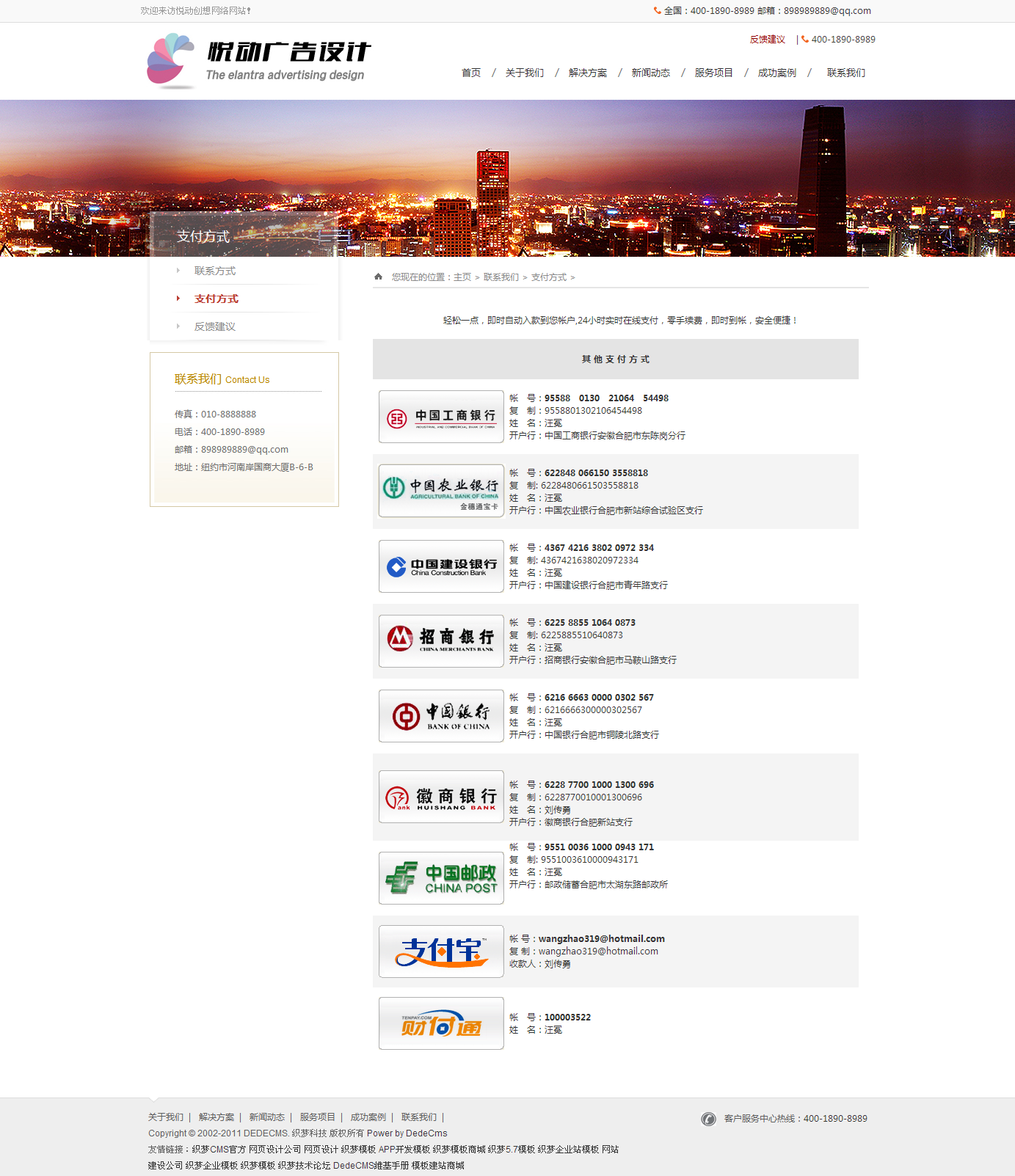Click the Huishang Bank logo
The height and width of the screenshot is (1176, 1015).
pos(441,797)
